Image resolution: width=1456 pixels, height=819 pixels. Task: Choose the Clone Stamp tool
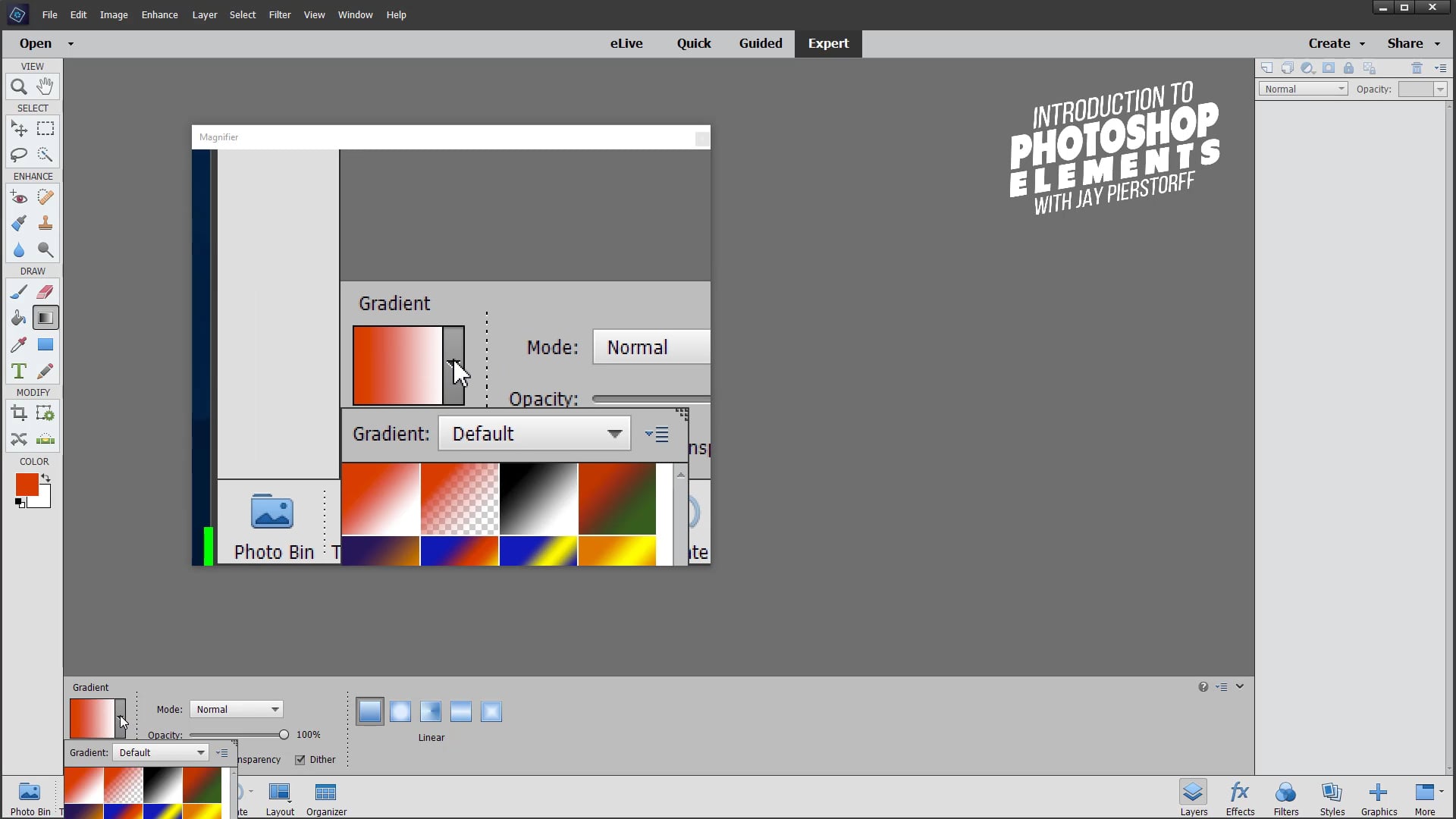45,223
